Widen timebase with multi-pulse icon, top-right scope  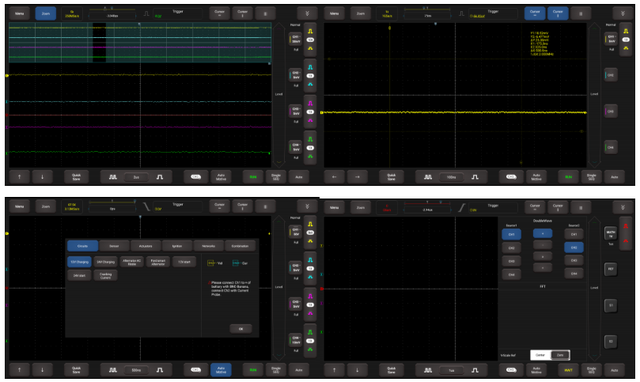click(x=428, y=177)
